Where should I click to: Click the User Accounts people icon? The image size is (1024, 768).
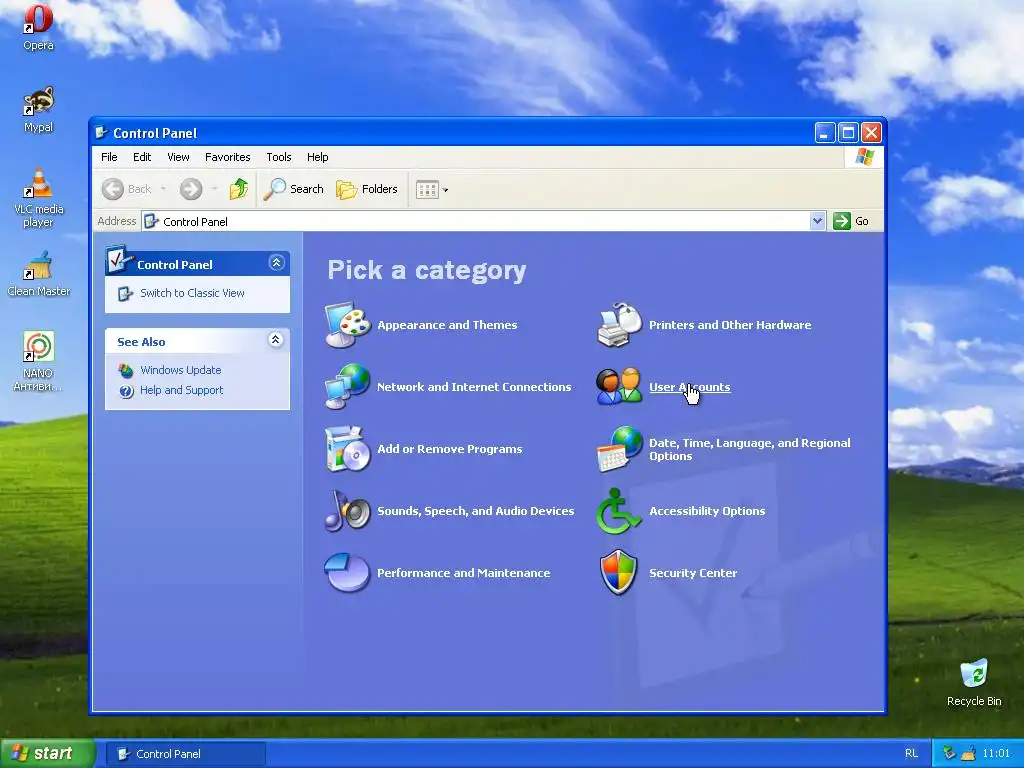point(619,387)
